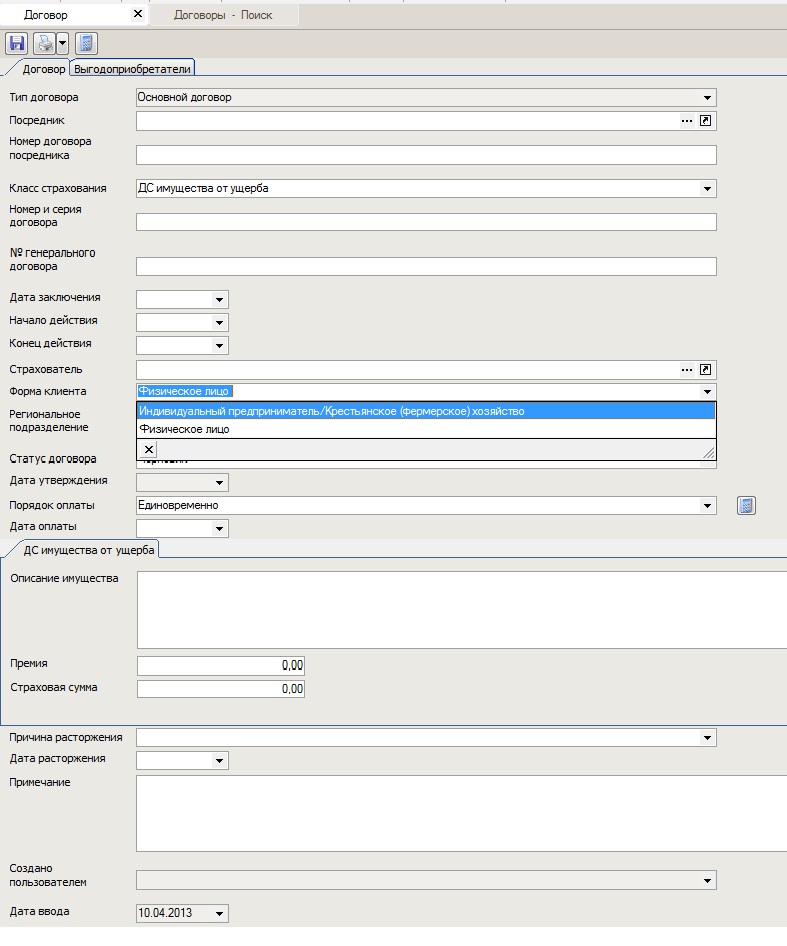Viewport: 787px width, 946px height.
Task: Click the calculator icon in top toolbar
Action: pyautogui.click(x=87, y=43)
